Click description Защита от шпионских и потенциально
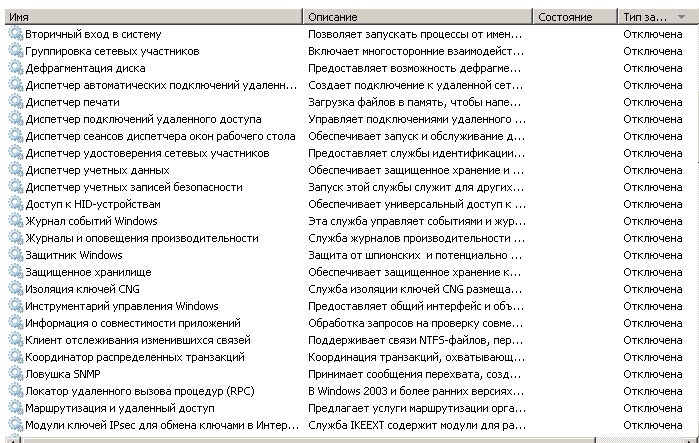699x443 pixels. pos(415,255)
